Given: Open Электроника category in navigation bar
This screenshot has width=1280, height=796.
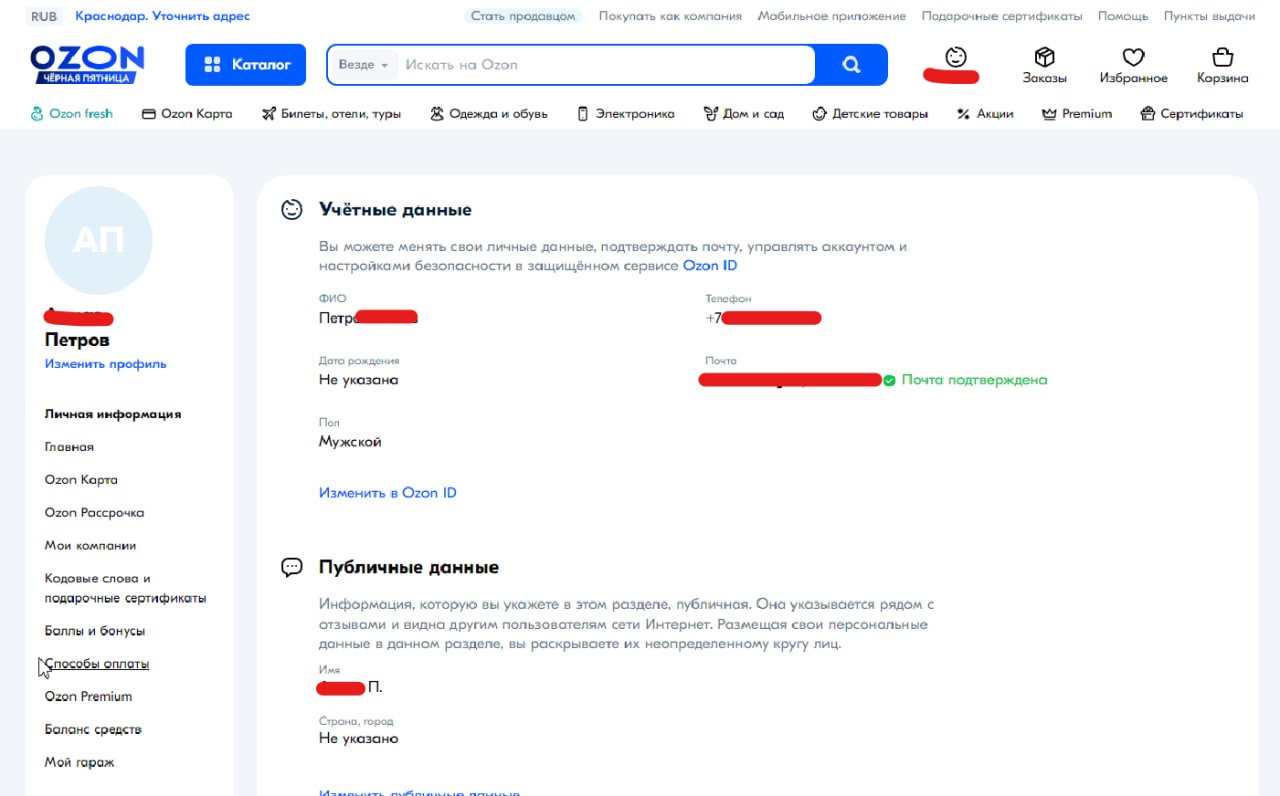Looking at the screenshot, I should tap(626, 114).
